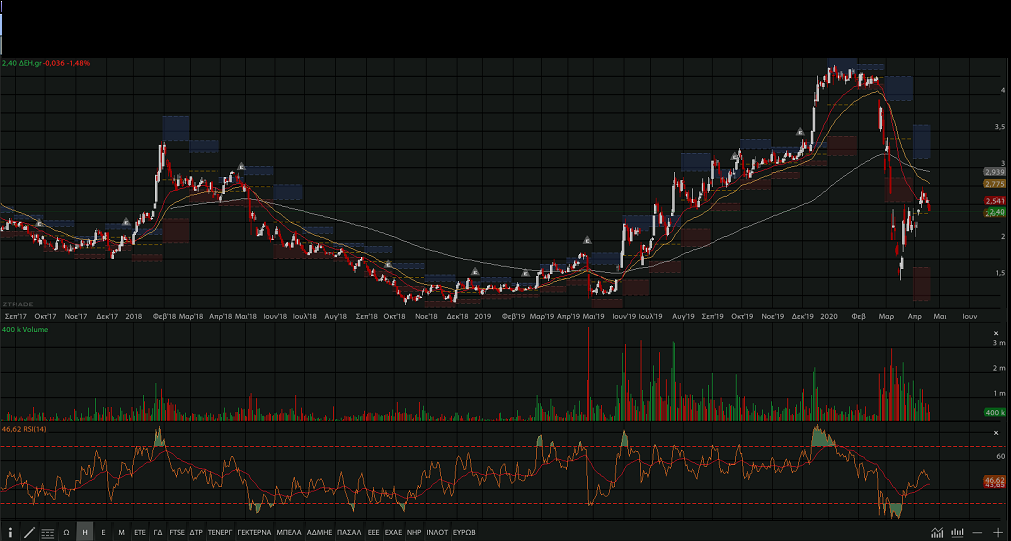The image size is (1011, 541).
Task: Switch to the Ω timeframe
Action: click(x=66, y=532)
